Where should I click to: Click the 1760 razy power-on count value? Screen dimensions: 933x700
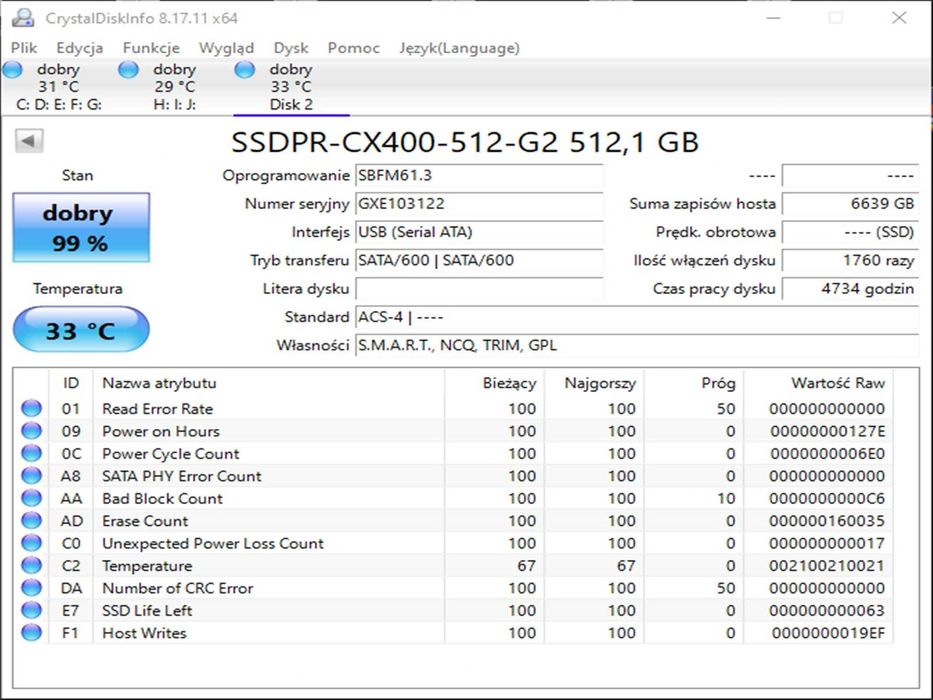850,260
